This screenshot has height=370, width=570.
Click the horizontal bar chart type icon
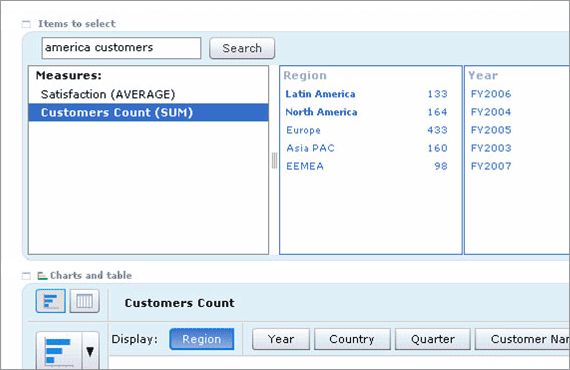(58, 351)
